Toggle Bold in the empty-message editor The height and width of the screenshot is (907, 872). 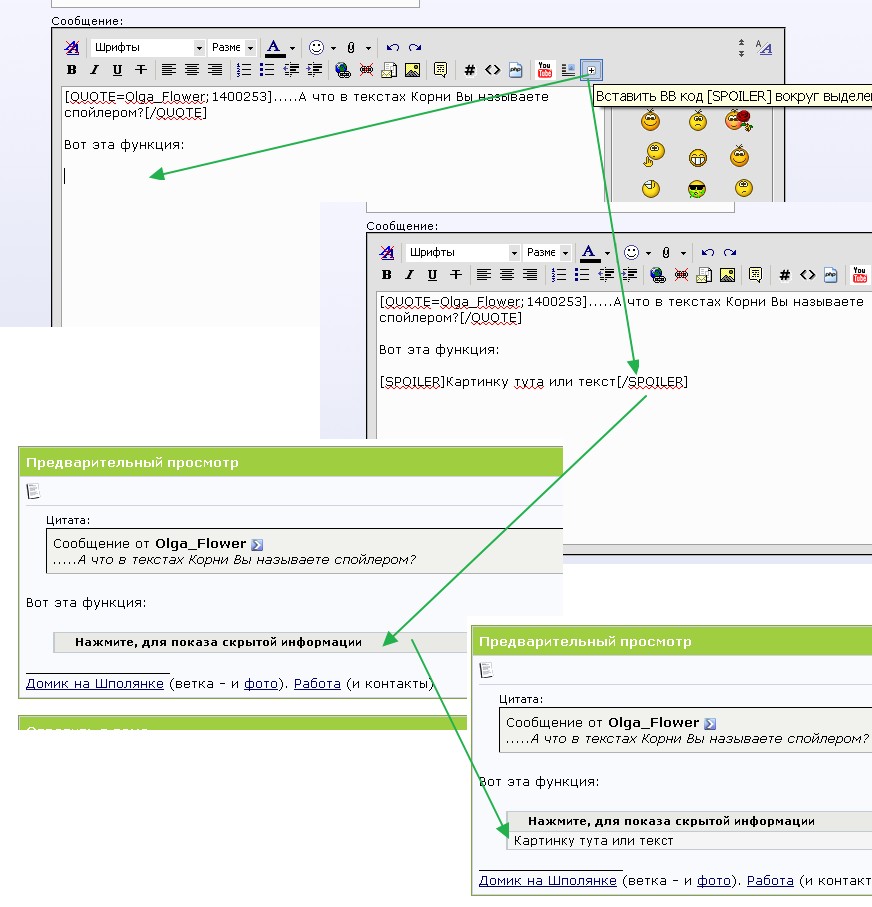pos(72,70)
